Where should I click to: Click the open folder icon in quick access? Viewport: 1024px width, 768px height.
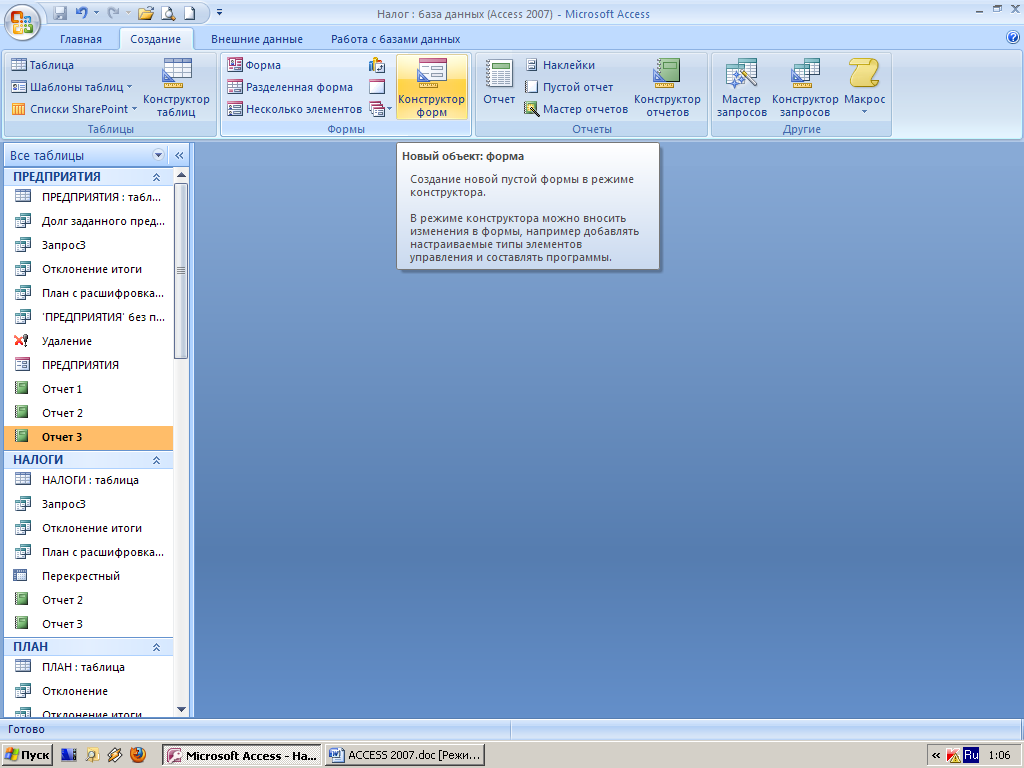[146, 12]
